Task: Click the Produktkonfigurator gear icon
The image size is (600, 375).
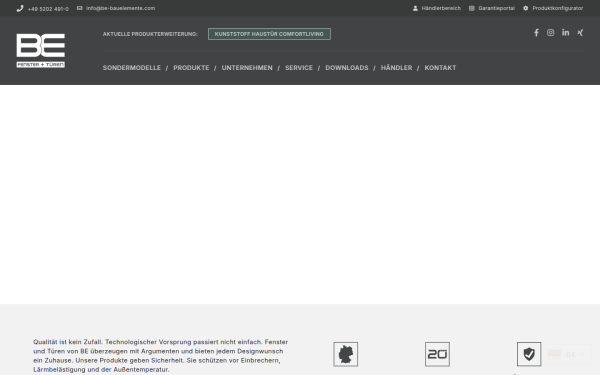Action: [x=526, y=8]
